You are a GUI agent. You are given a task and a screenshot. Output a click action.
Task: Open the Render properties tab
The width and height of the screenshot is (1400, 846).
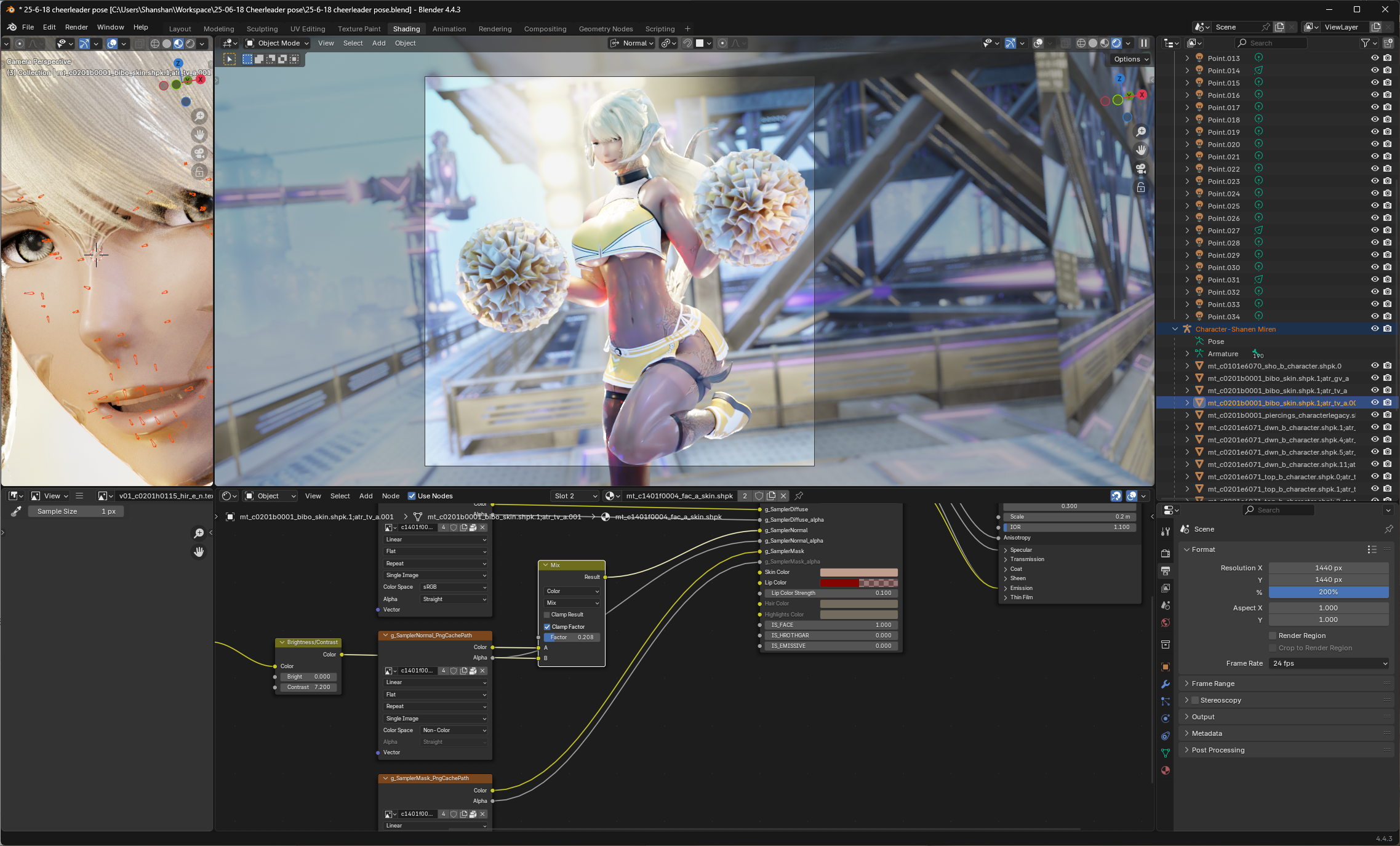[x=1165, y=554]
